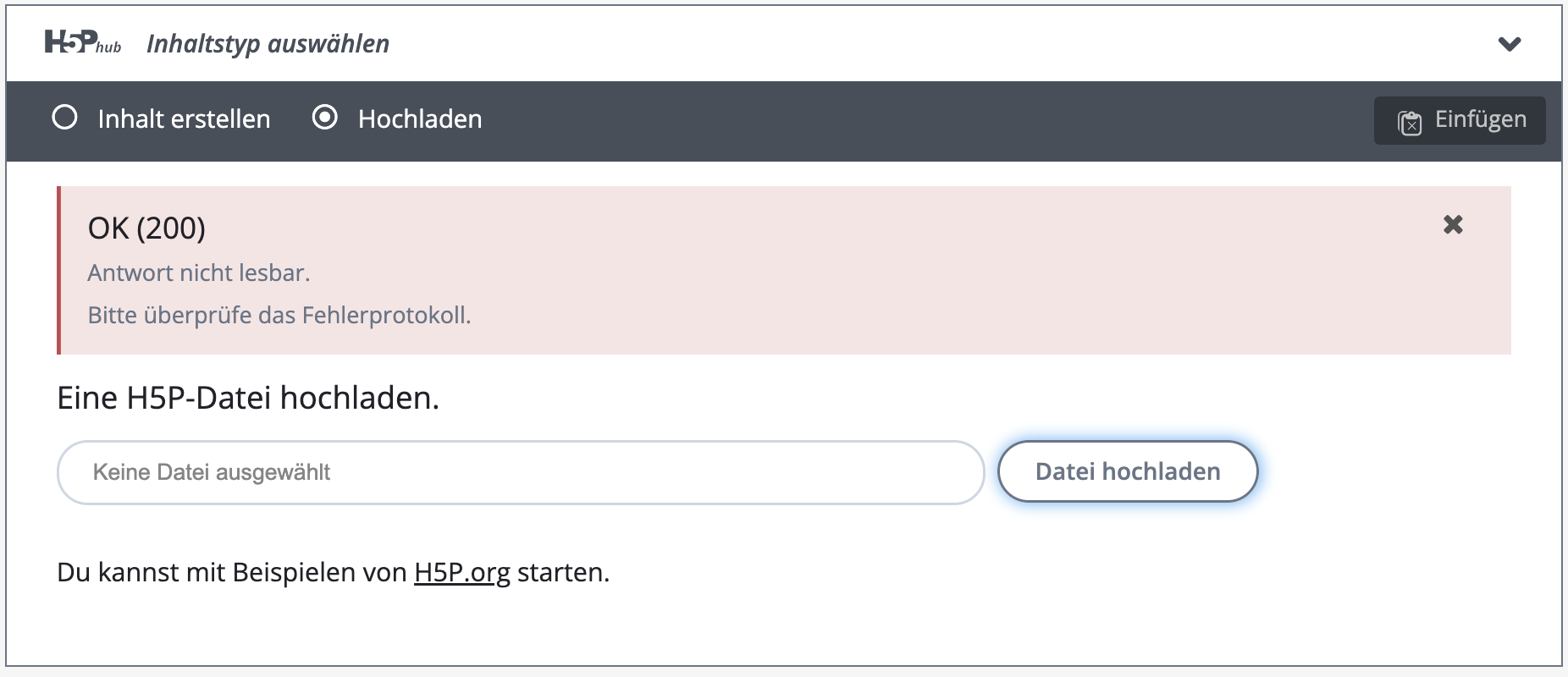Click the word "starten." after the link
Viewport: 1568px width, 677px height.
[x=563, y=573]
